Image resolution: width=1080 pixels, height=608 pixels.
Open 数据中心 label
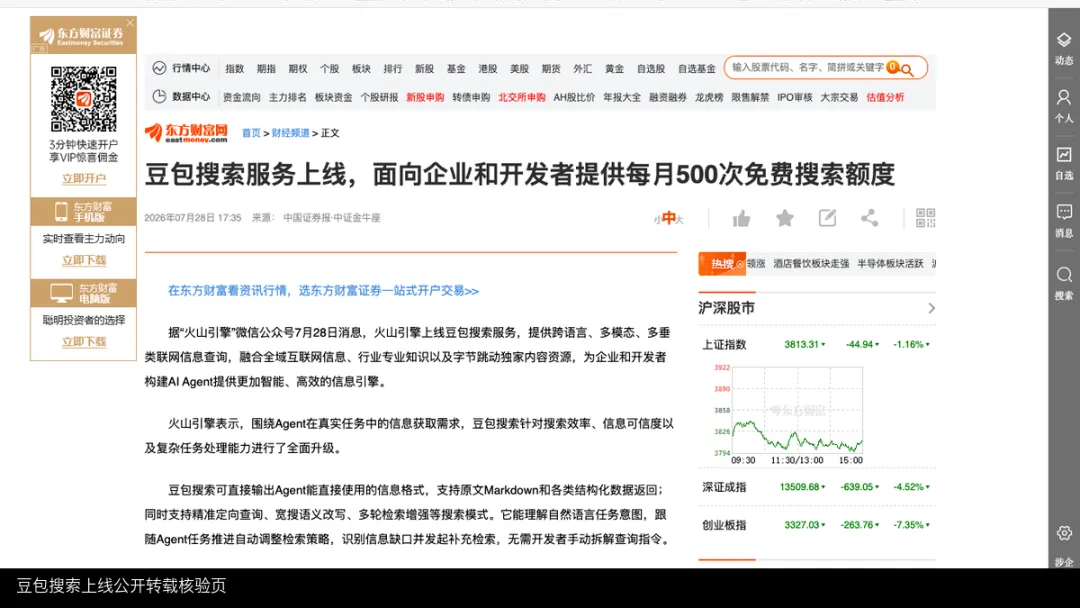tap(191, 96)
